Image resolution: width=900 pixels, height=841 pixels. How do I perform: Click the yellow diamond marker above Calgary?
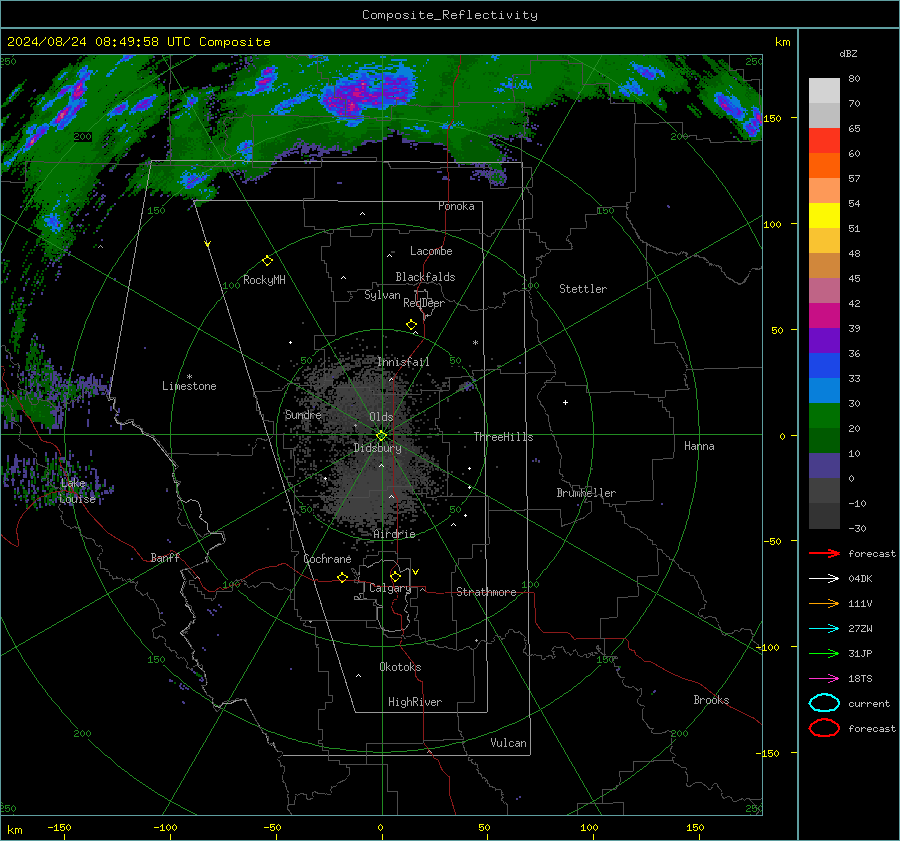click(395, 576)
